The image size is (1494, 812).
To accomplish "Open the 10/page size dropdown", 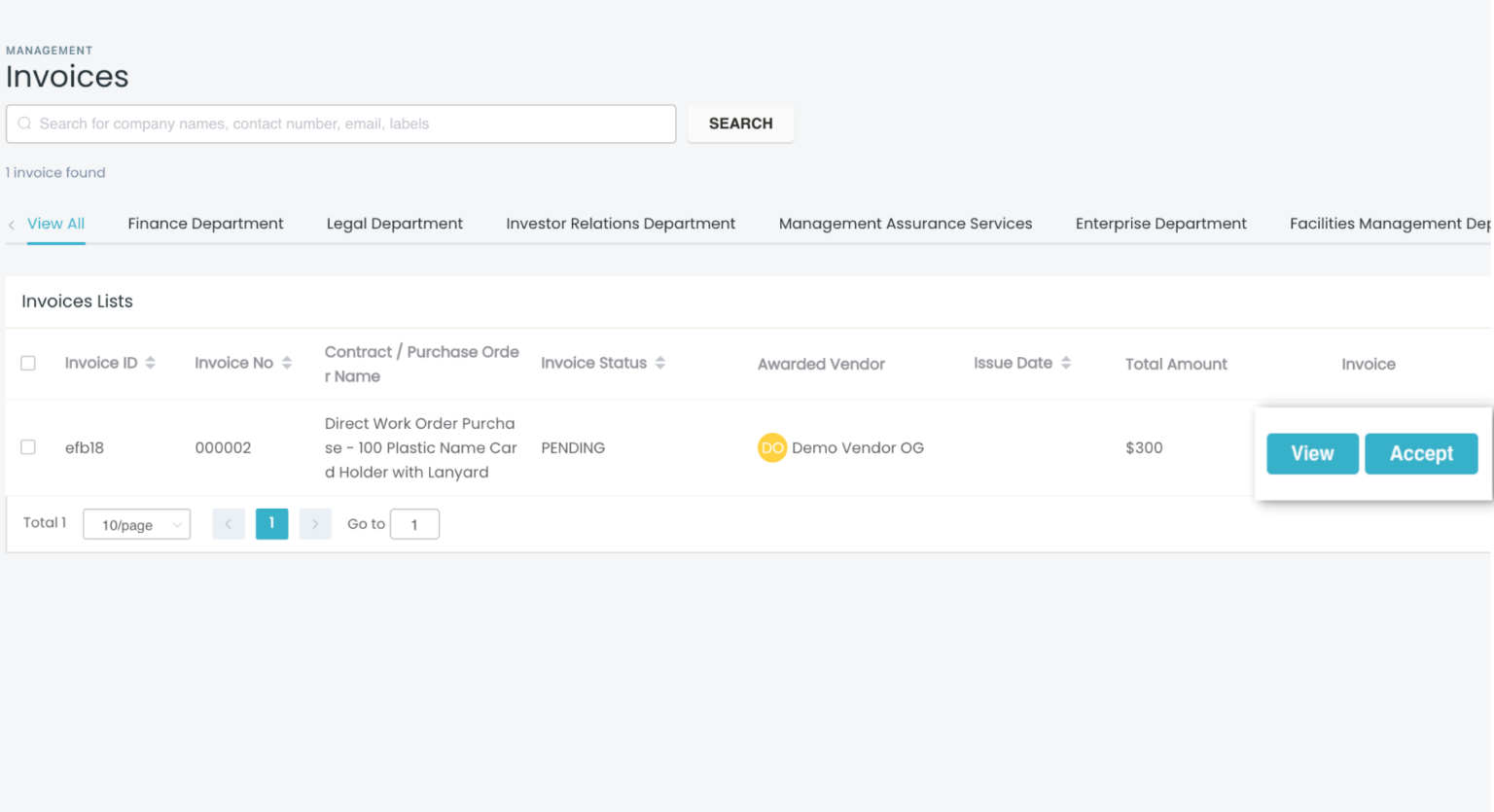I will pyautogui.click(x=137, y=524).
